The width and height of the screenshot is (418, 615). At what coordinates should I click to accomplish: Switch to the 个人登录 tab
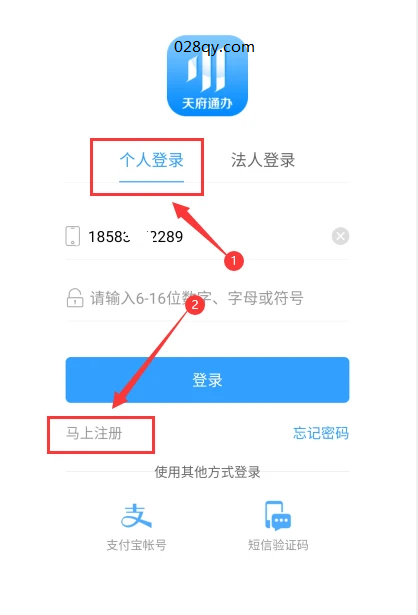[151, 160]
